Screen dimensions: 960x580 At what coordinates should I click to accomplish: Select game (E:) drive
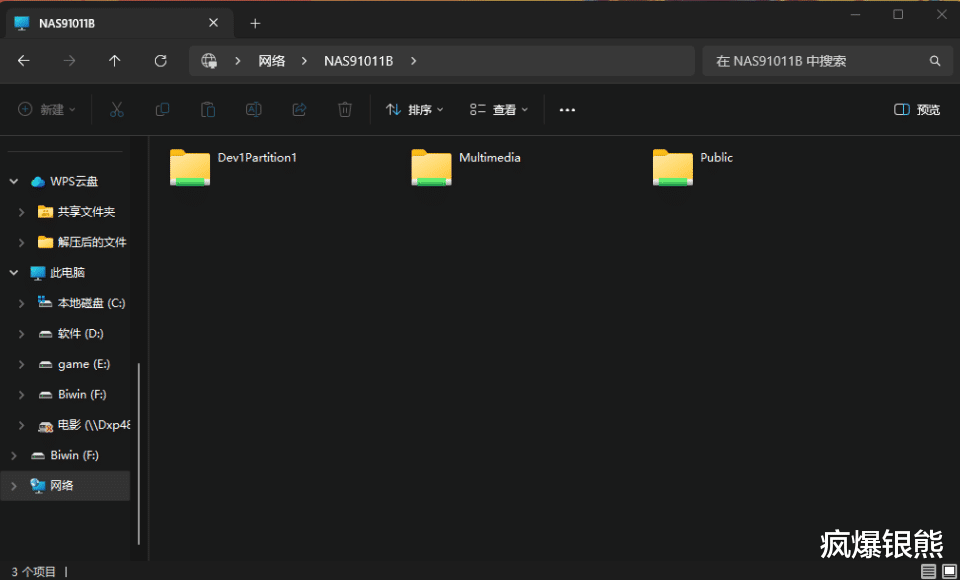[84, 364]
